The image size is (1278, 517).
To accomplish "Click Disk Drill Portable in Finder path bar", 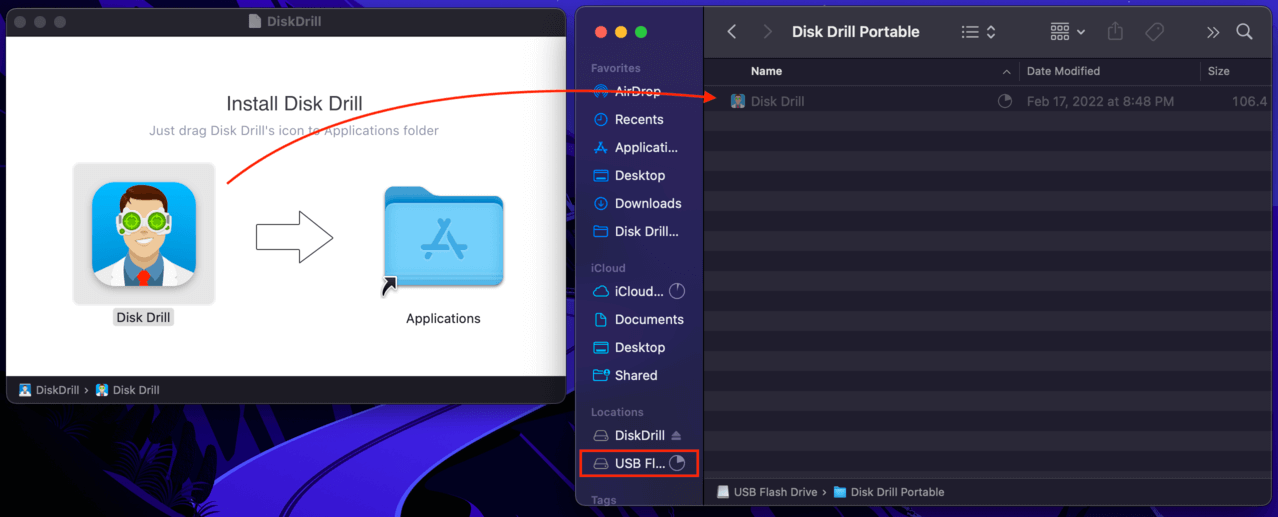I will point(888,492).
